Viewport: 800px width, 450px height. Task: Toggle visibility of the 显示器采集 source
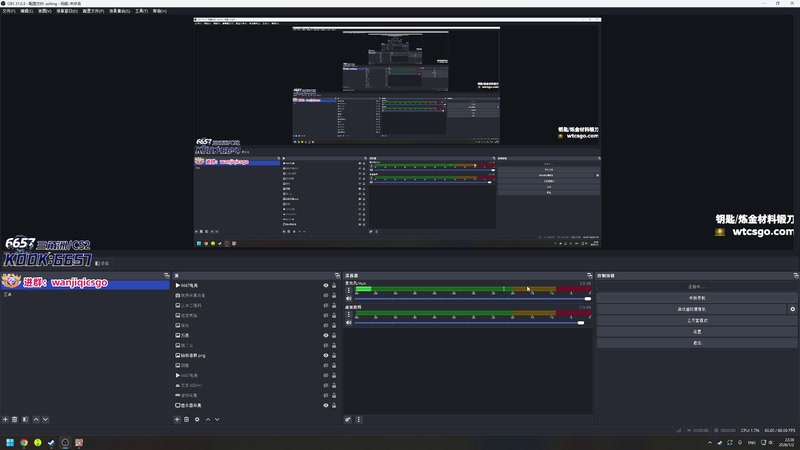[326, 406]
